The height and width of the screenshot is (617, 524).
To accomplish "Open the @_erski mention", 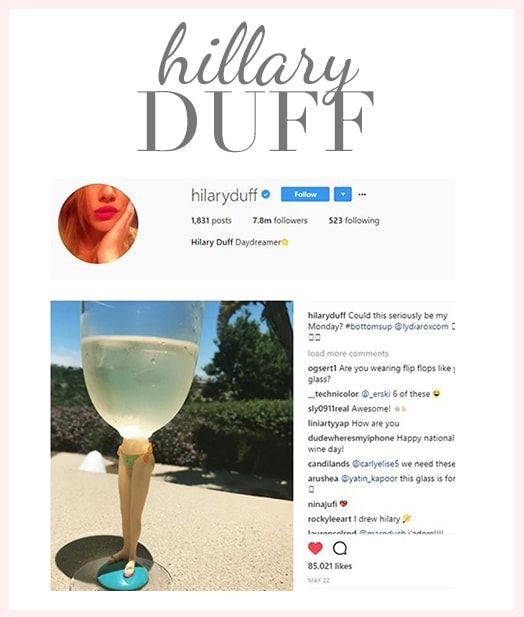I will coord(376,394).
